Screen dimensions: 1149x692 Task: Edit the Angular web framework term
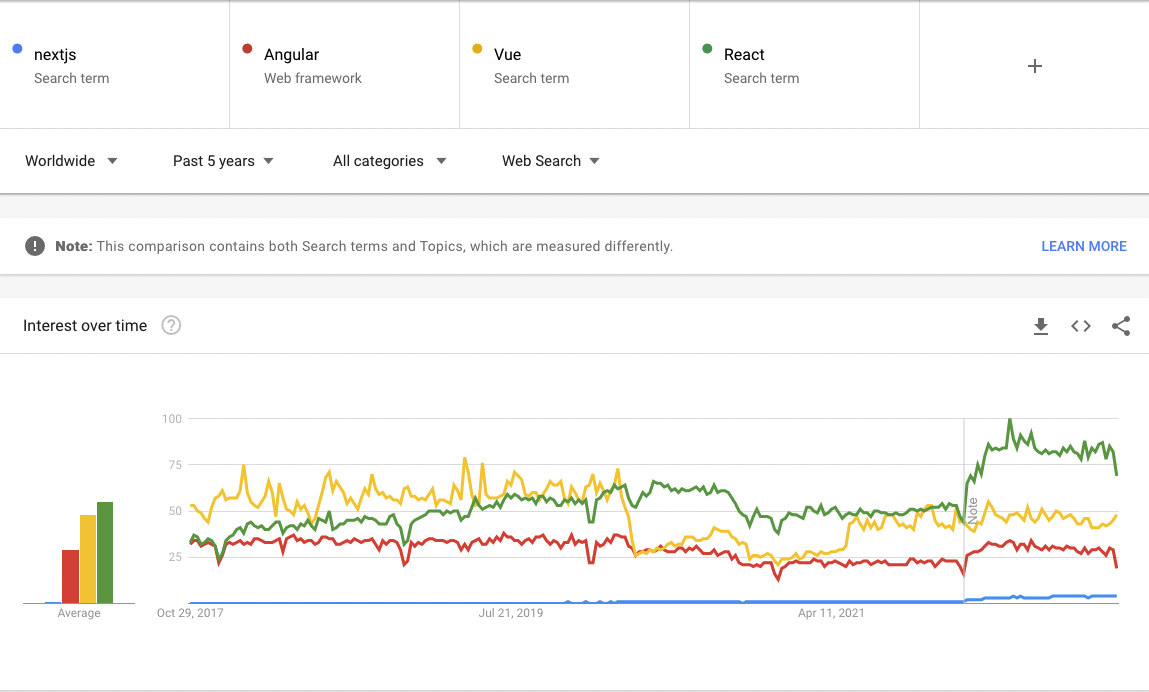tap(344, 65)
